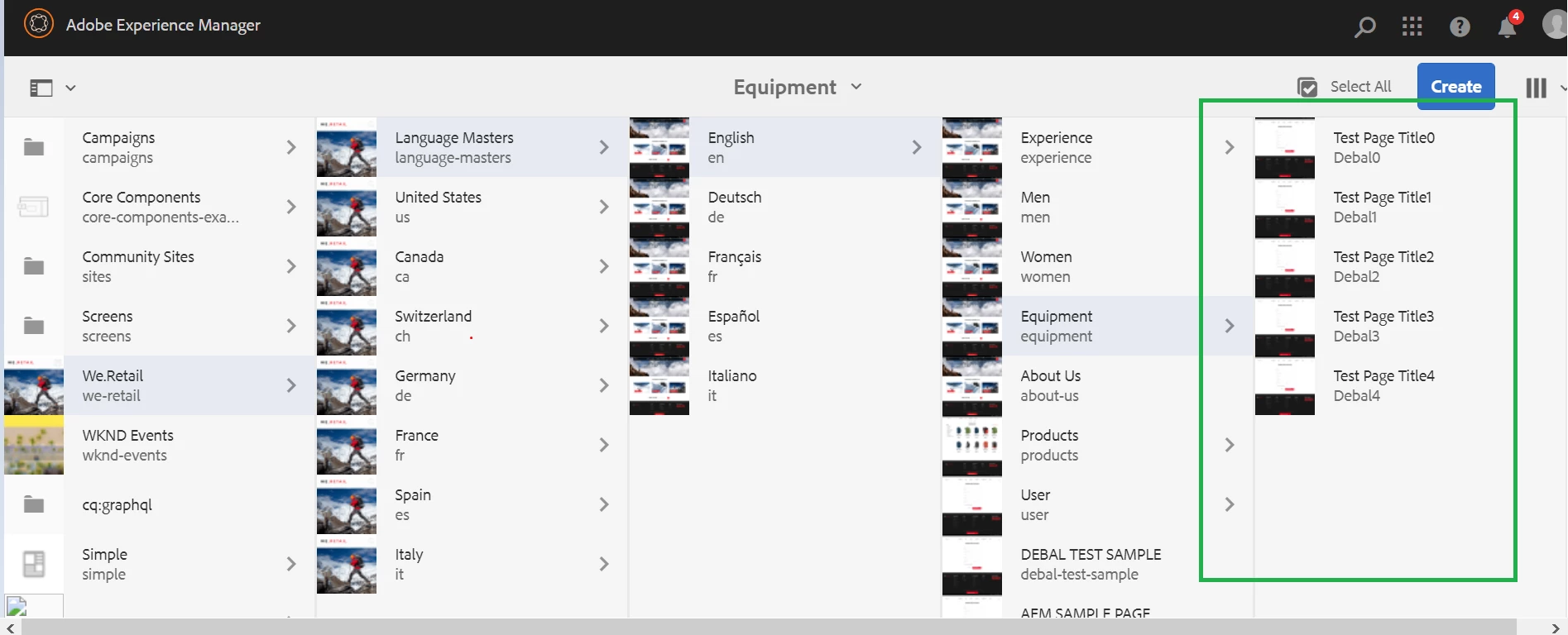Open the Deutsch language page
The width and height of the screenshot is (1568, 635).
784,207
